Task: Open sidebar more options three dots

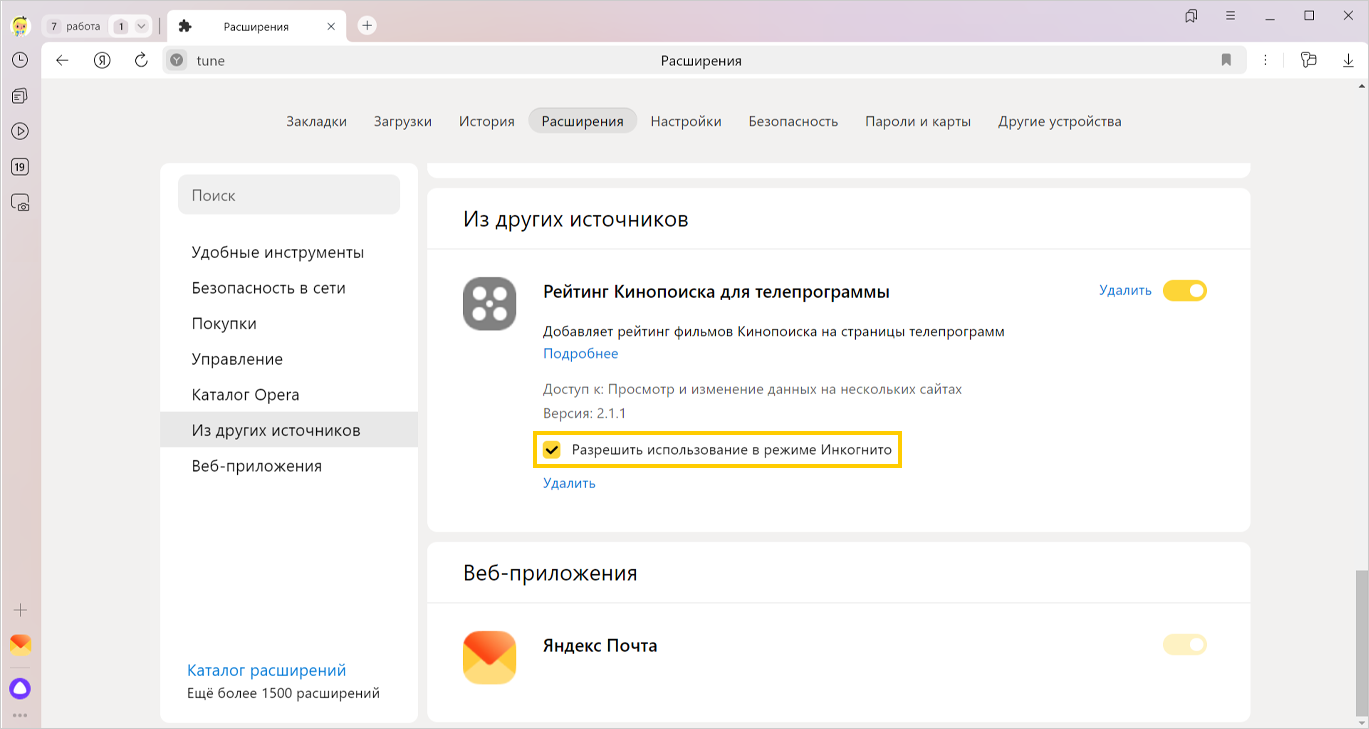Action: [19, 716]
